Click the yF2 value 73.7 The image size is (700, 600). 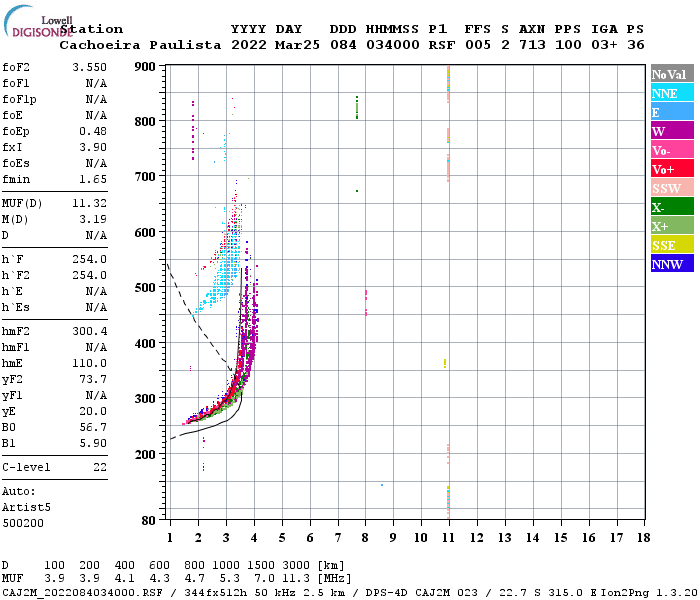pyautogui.click(x=93, y=379)
